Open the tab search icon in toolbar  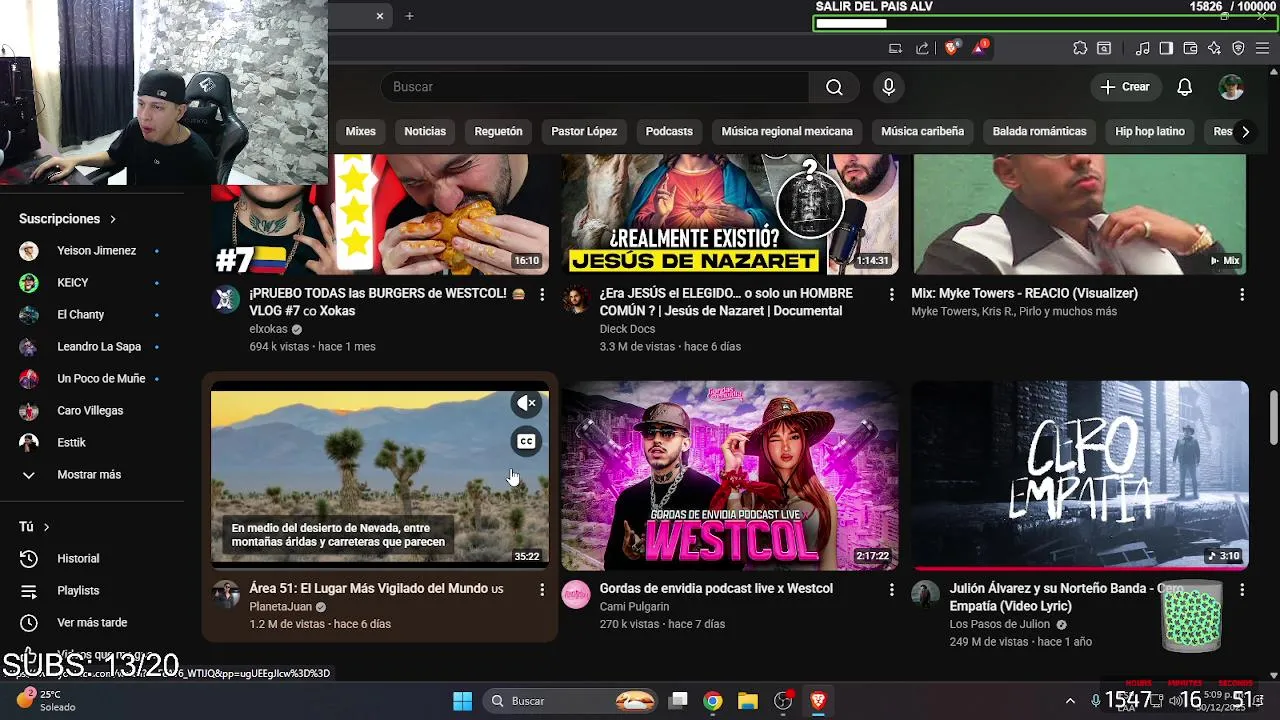[1104, 48]
